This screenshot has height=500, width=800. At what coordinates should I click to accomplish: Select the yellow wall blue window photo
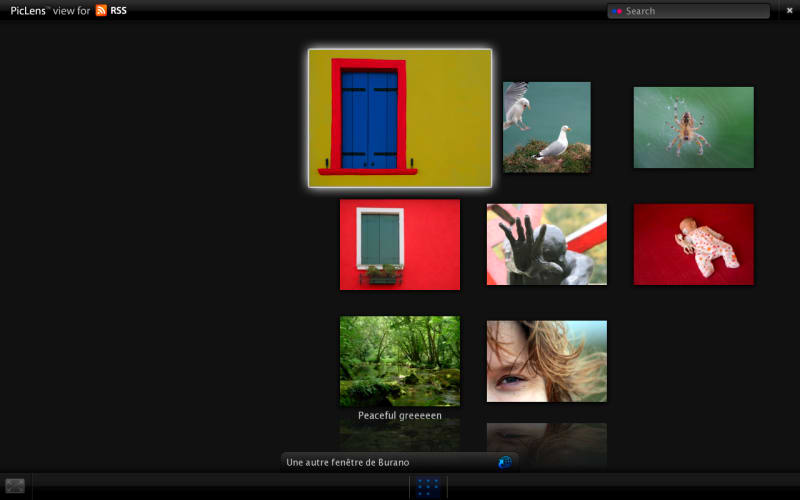pyautogui.click(x=400, y=118)
